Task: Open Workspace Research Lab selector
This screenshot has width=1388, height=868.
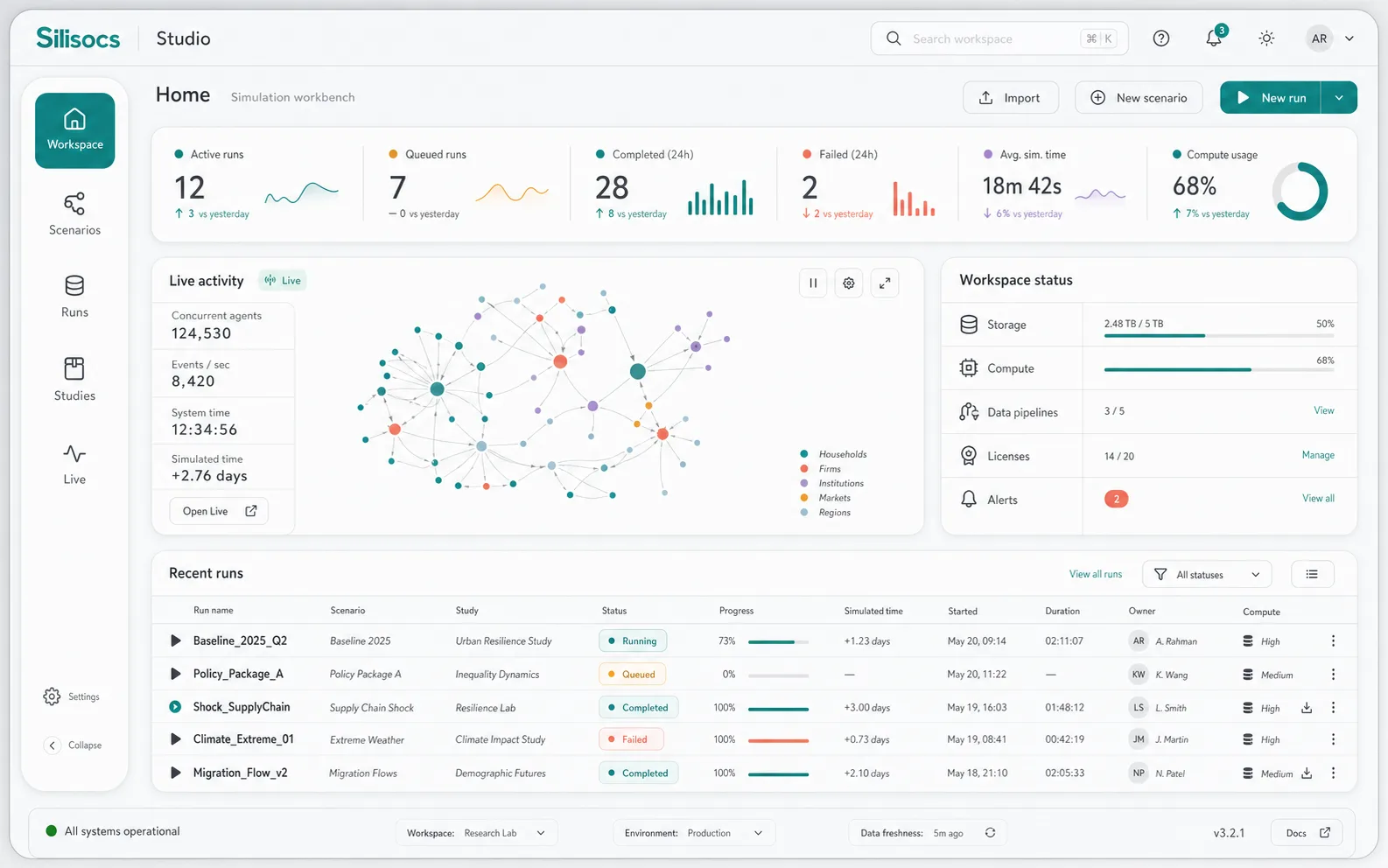Action: pyautogui.click(x=476, y=833)
